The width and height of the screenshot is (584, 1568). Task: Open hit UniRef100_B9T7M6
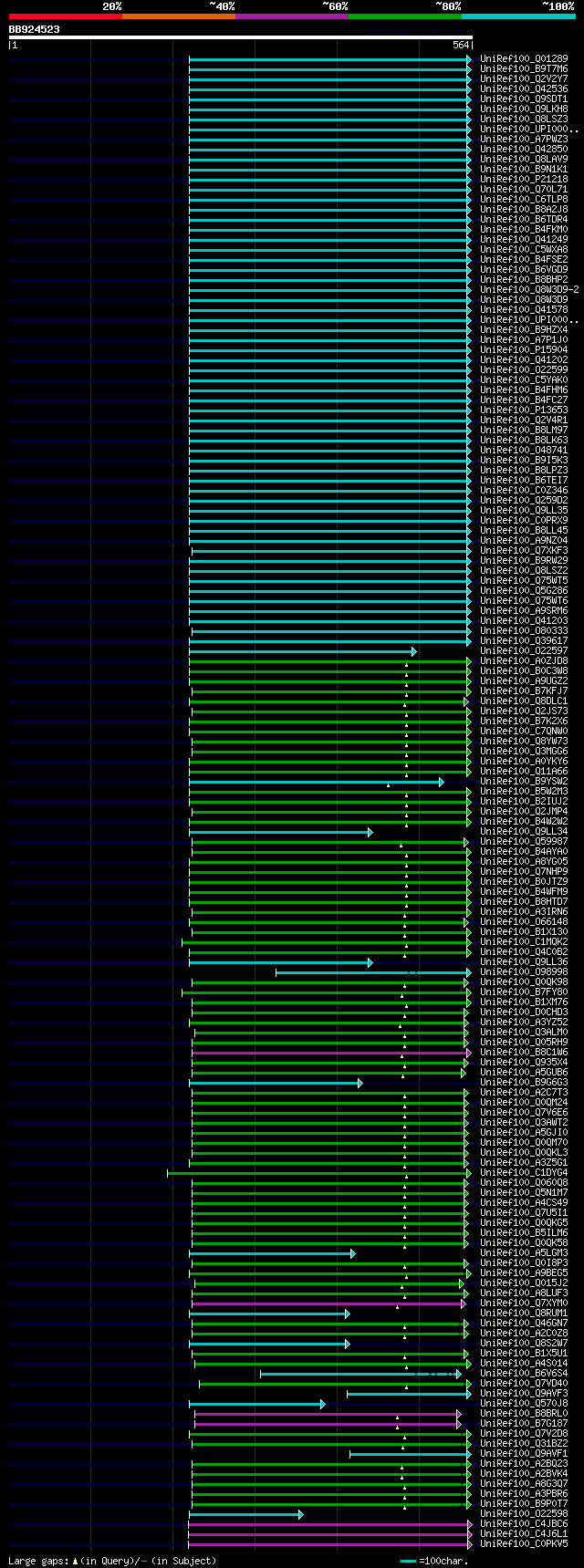pos(524,69)
